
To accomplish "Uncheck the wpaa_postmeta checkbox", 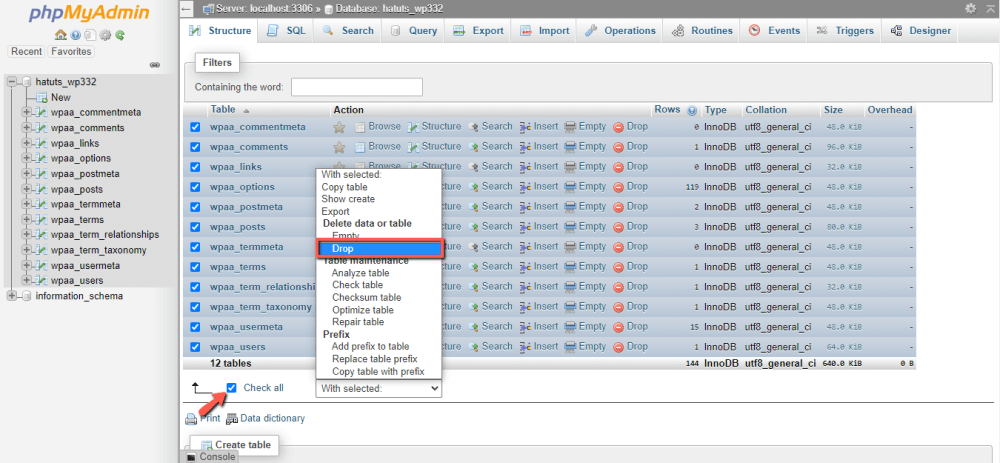I will pos(195,207).
